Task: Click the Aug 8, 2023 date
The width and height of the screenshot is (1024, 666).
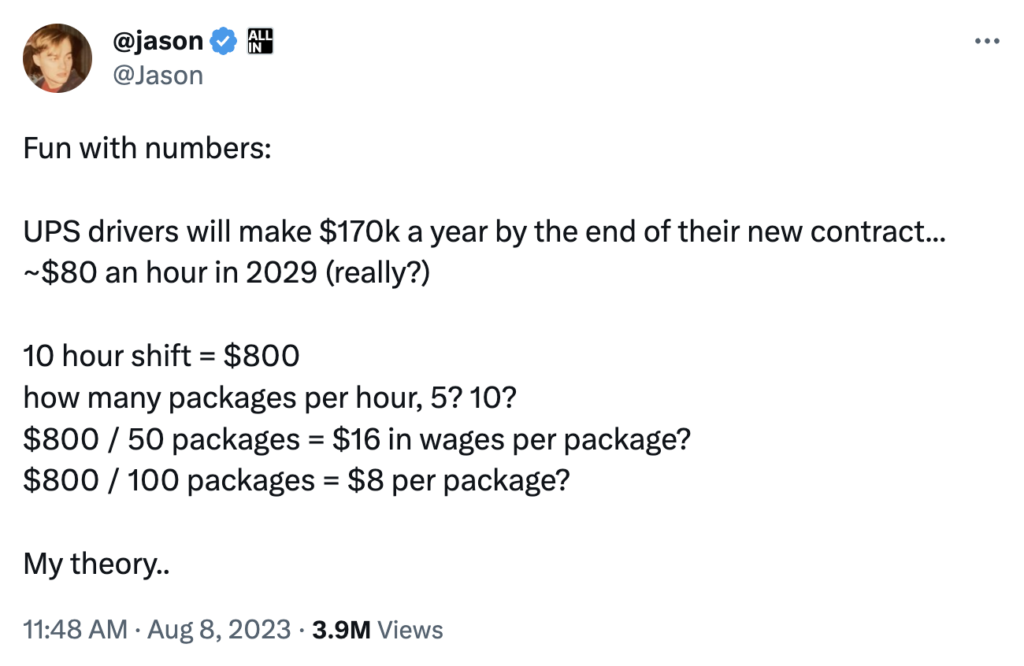Action: (x=219, y=630)
